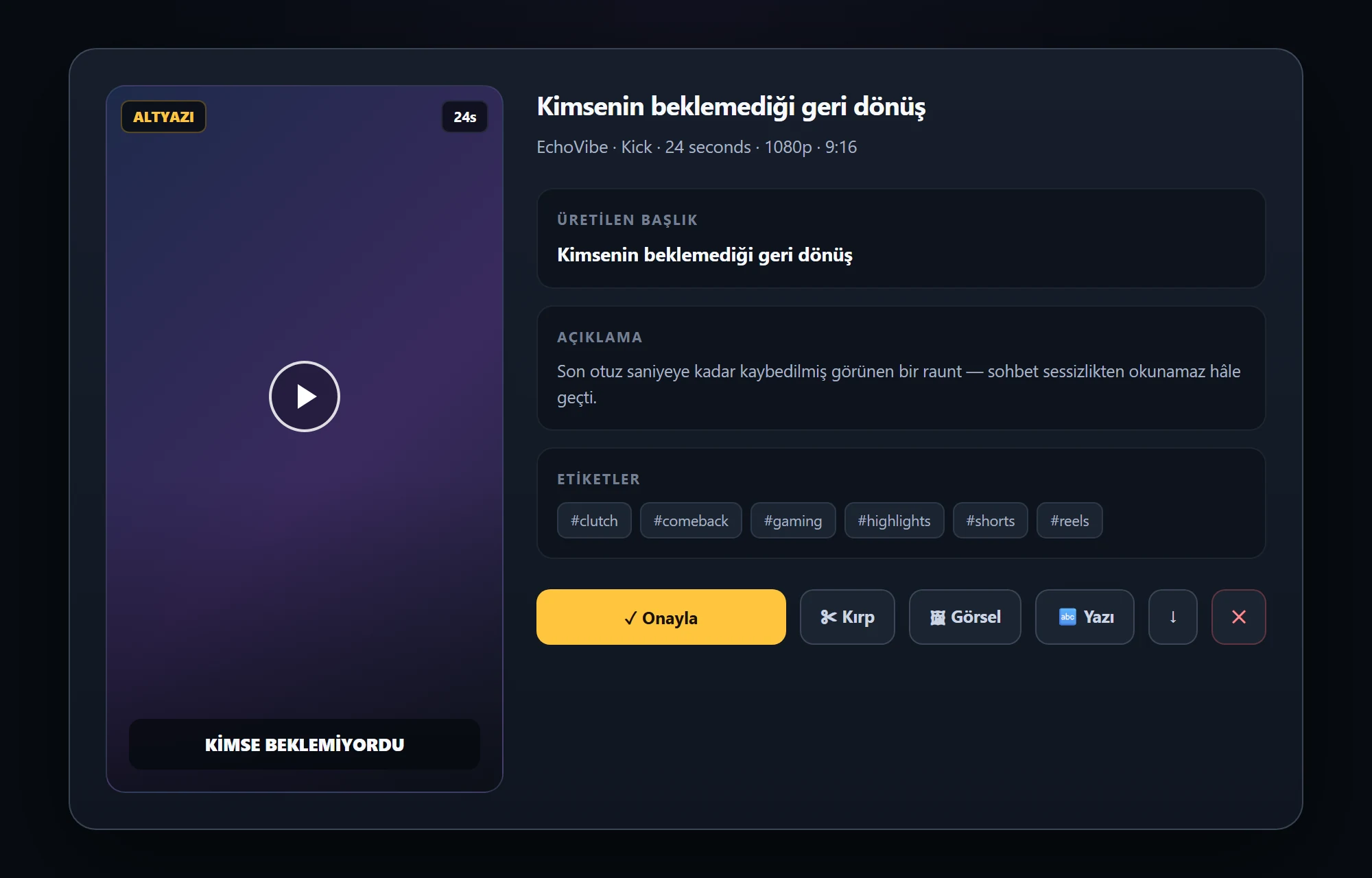Open the Kırp trim tool

[x=847, y=617]
